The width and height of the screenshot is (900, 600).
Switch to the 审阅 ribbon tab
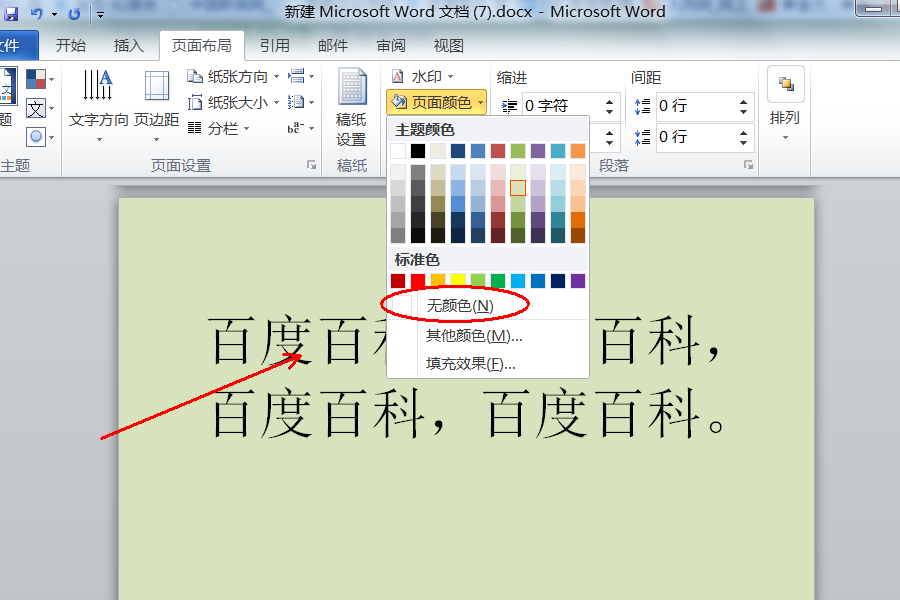[x=391, y=45]
